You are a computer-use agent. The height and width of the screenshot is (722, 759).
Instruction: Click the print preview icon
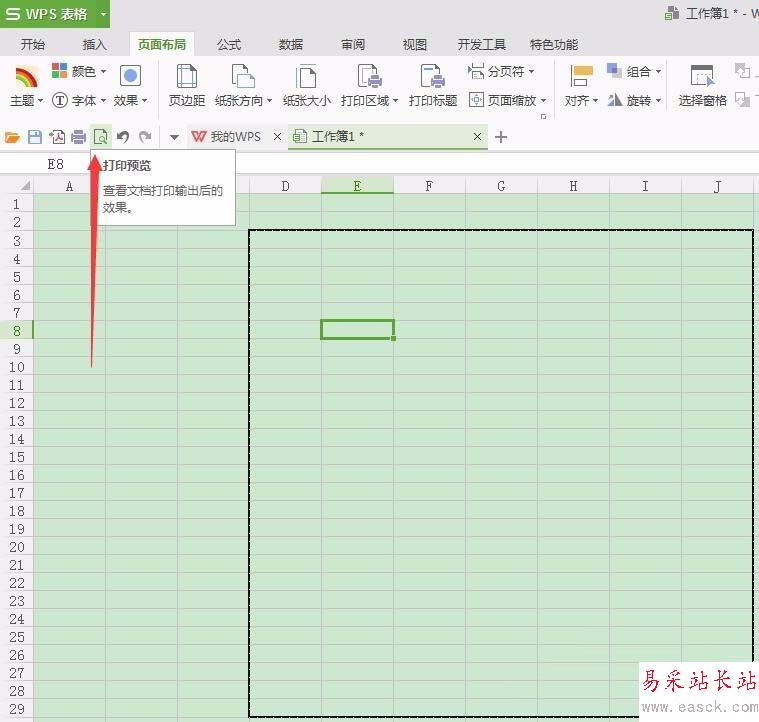[x=101, y=137]
